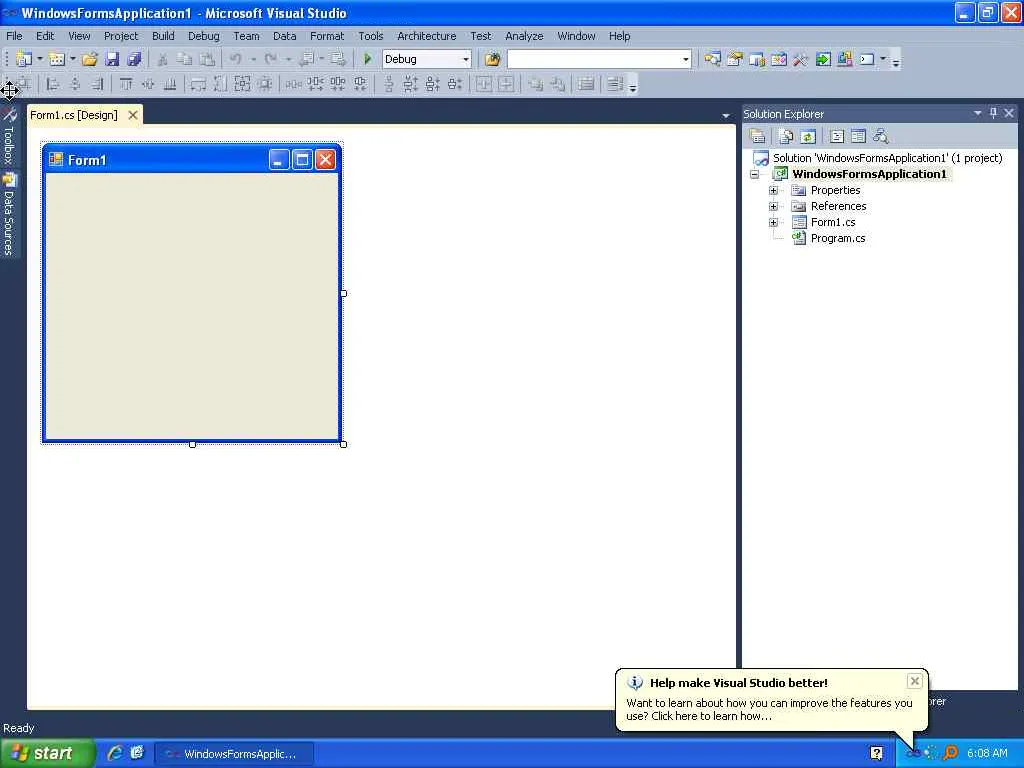Launch Internet Explorer from quick launch
This screenshot has height=768, width=1024.
pyautogui.click(x=115, y=753)
